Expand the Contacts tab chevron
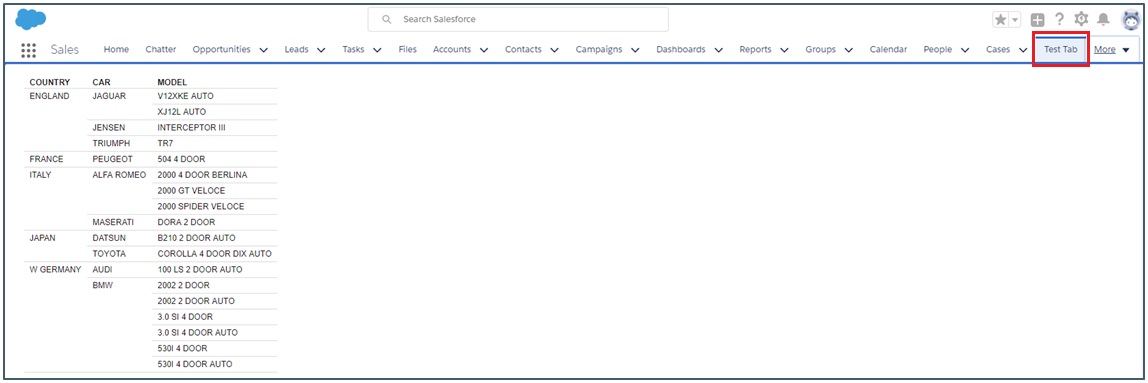The height and width of the screenshot is (383, 1148). click(x=554, y=50)
